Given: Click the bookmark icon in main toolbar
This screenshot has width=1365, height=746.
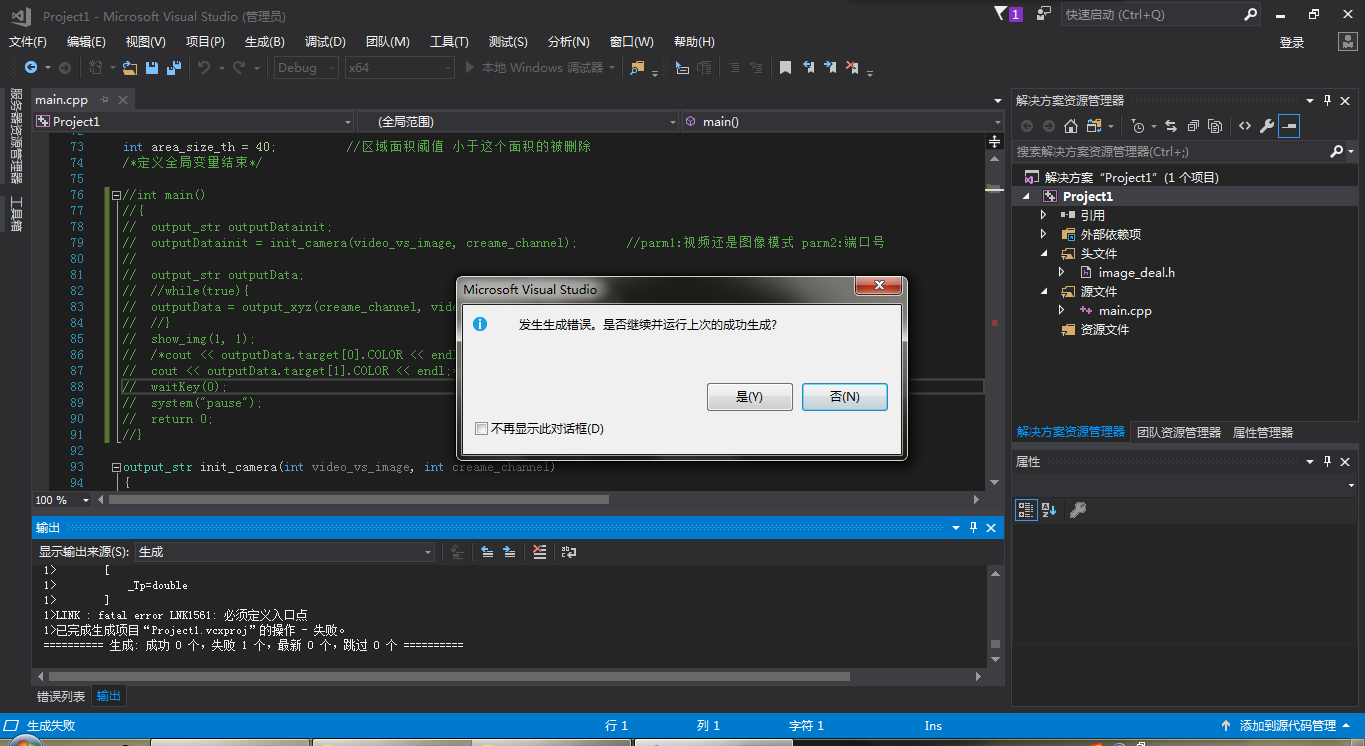Looking at the screenshot, I should 785,68.
